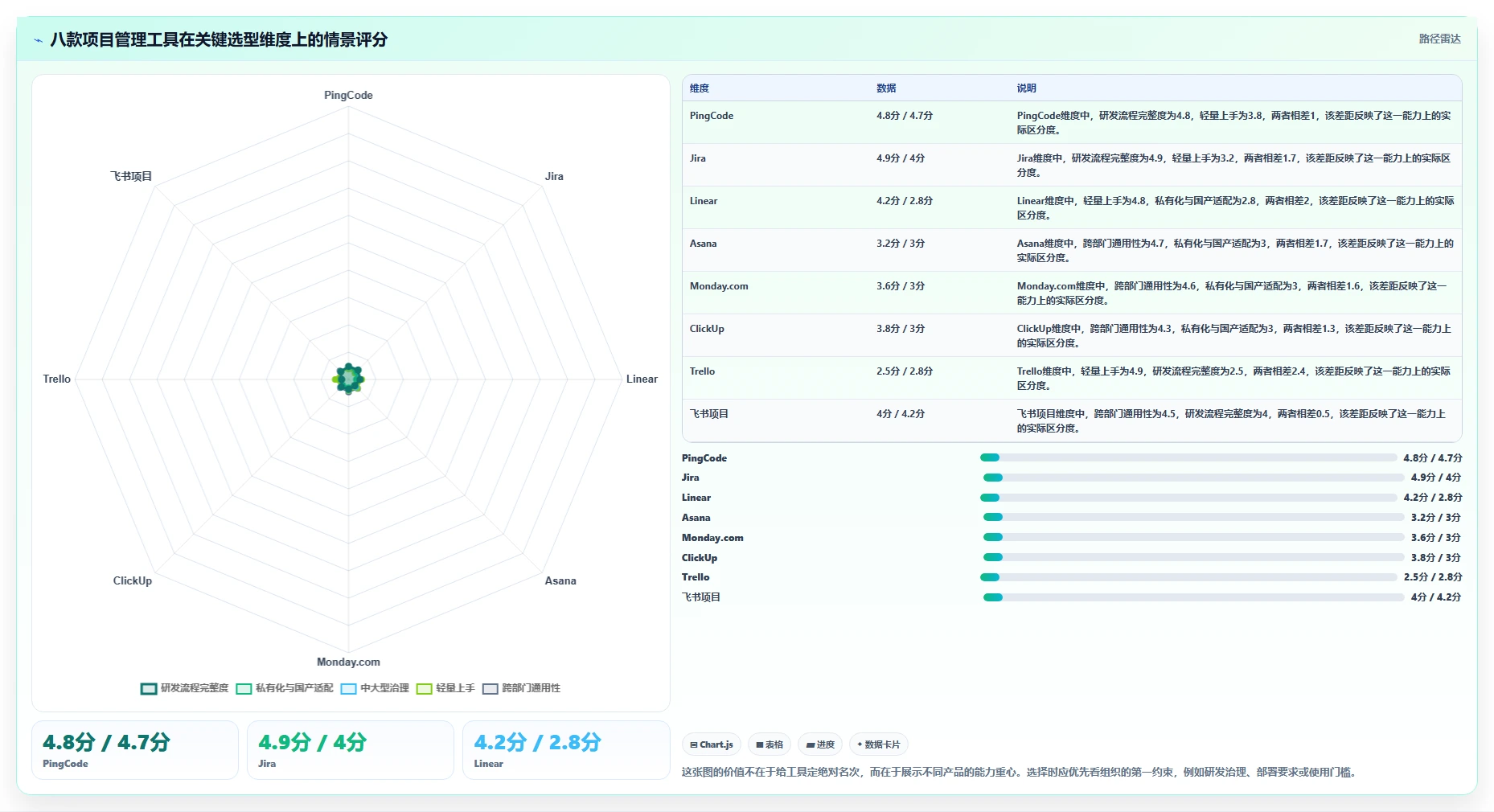Click the 进度 chip
Viewport: 1494px width, 812px height.
coord(820,744)
